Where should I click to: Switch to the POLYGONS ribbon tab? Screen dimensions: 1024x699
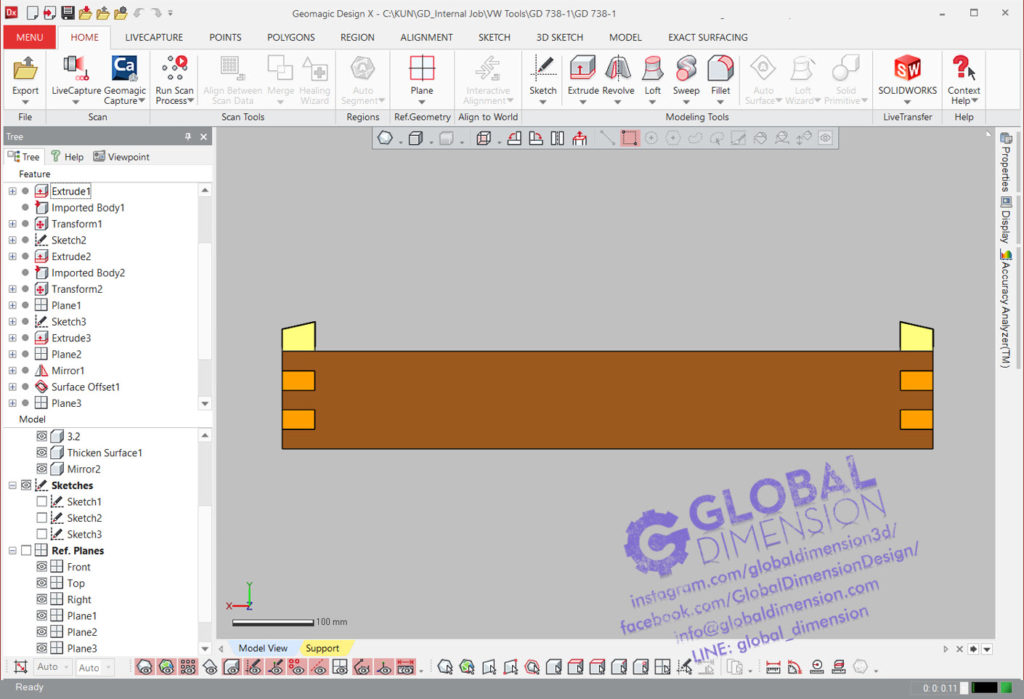pos(291,37)
